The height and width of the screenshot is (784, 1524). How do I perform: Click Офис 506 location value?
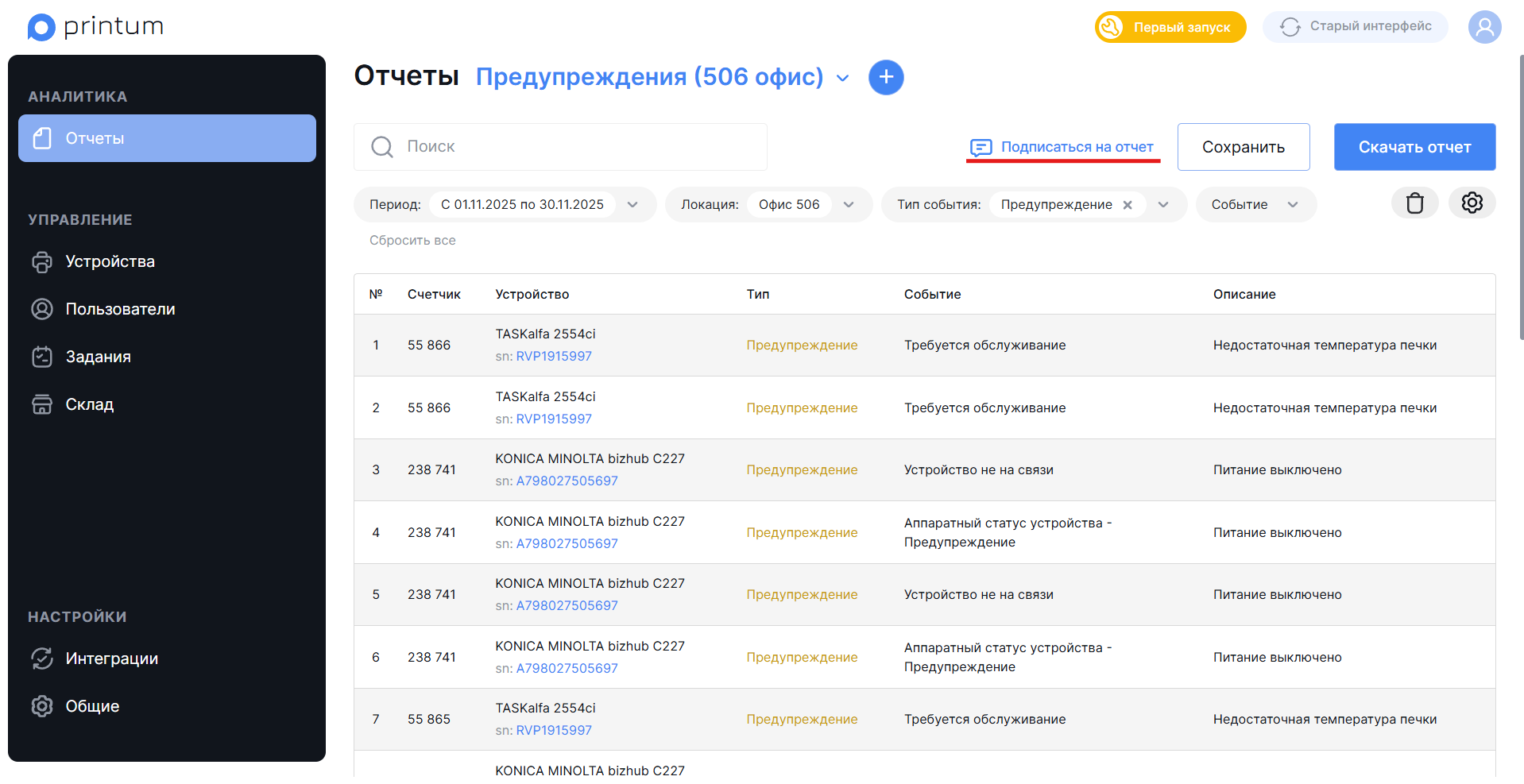pyautogui.click(x=789, y=205)
